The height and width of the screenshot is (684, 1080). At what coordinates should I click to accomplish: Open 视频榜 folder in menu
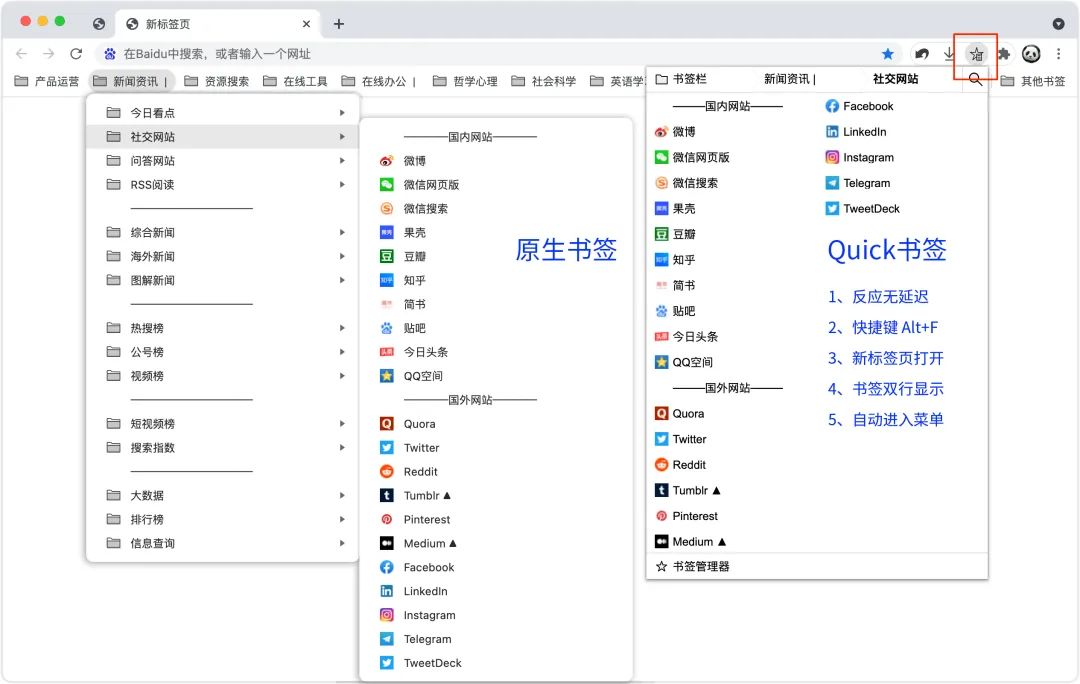click(224, 376)
